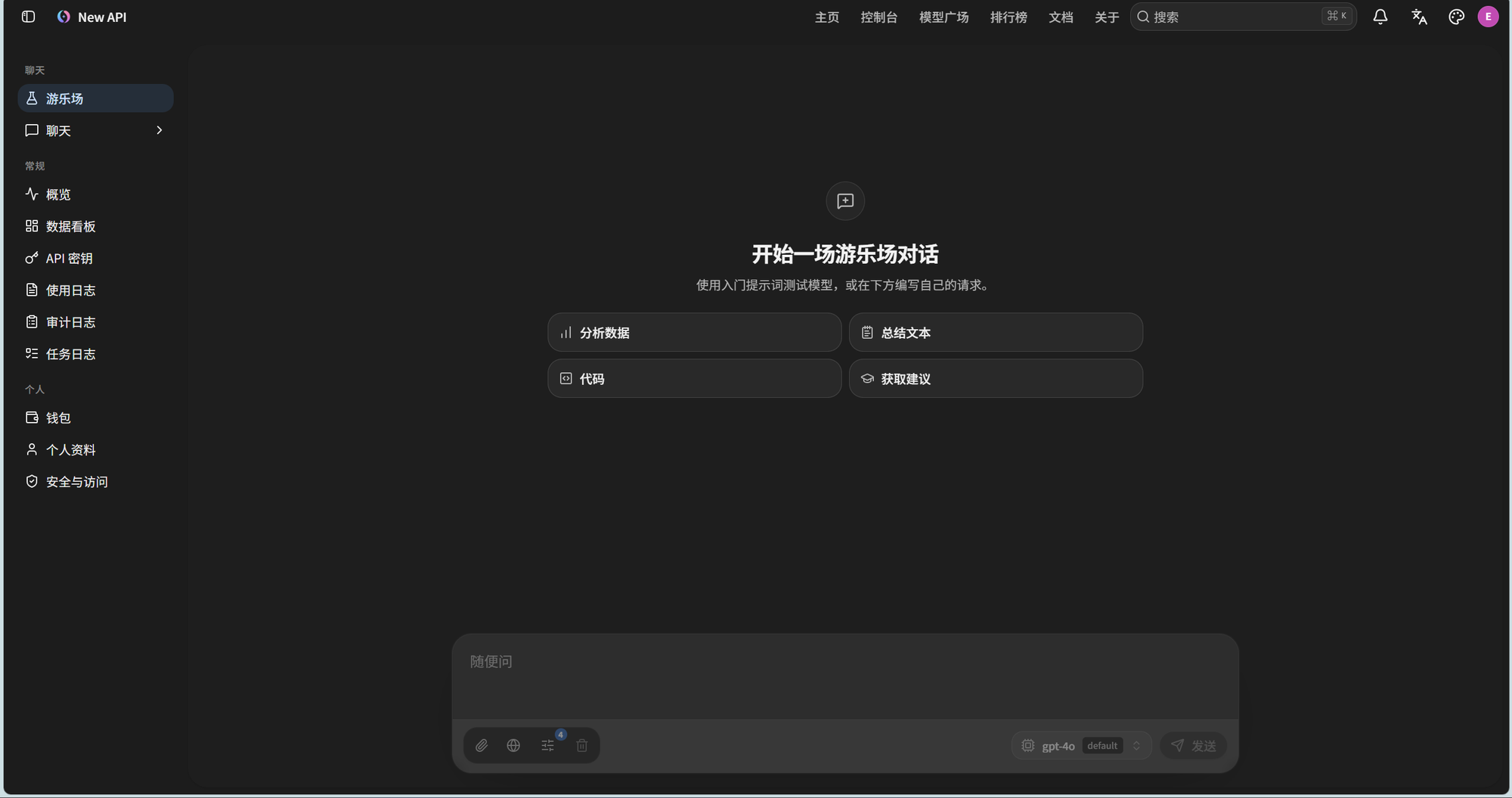
Task: Open 概览 in the sidebar
Action: [95, 194]
